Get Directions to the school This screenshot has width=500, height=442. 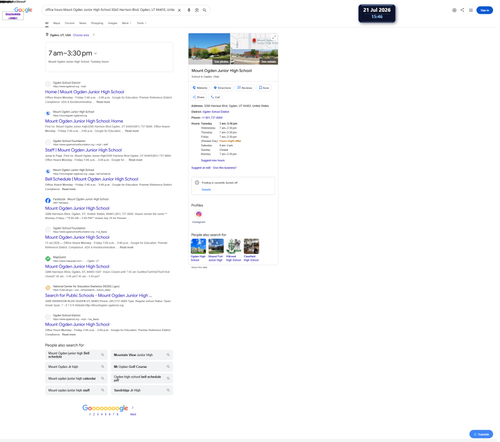[x=222, y=88]
